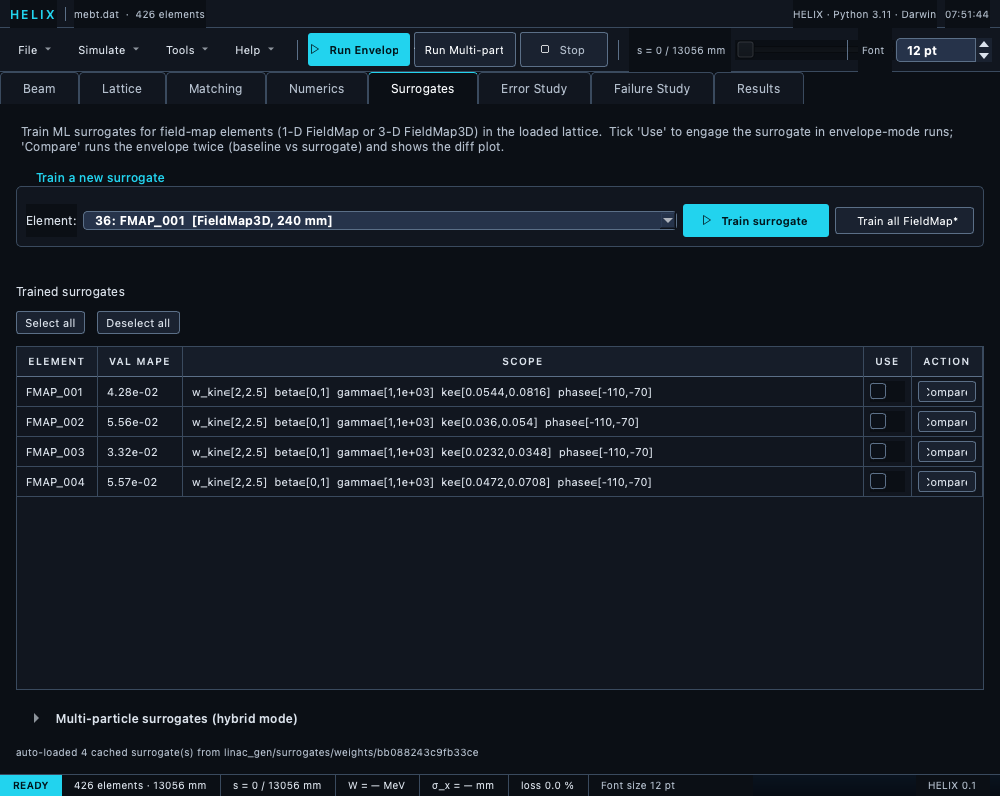The image size is (1000, 796).
Task: Click Compare for FMAP_003 row
Action: (946, 452)
